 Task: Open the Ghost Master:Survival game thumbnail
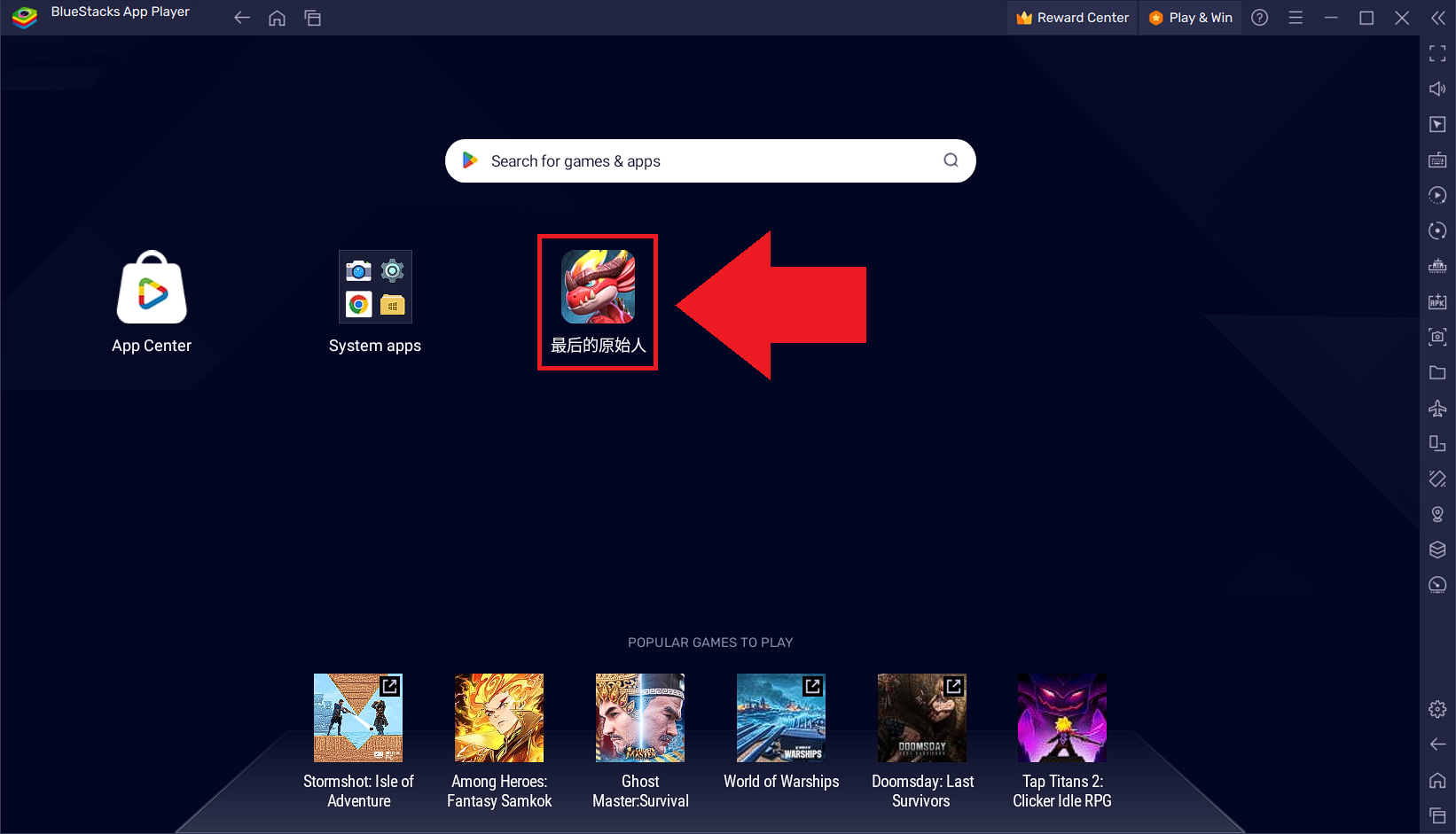640,718
